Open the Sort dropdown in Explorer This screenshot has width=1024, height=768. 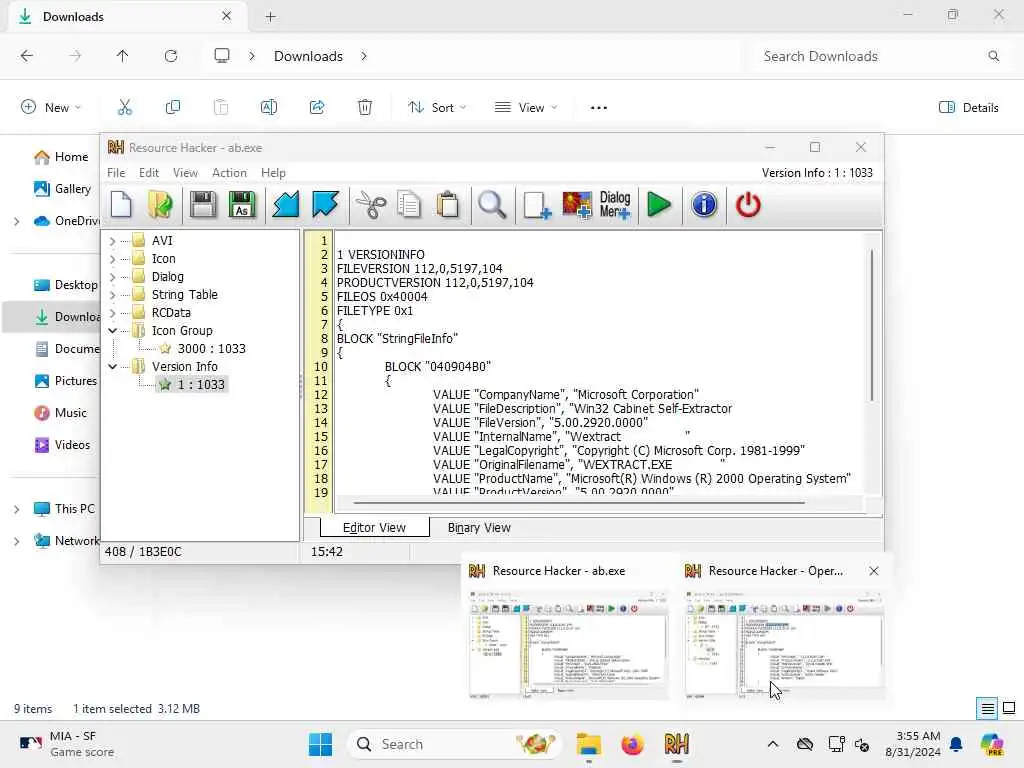click(437, 107)
